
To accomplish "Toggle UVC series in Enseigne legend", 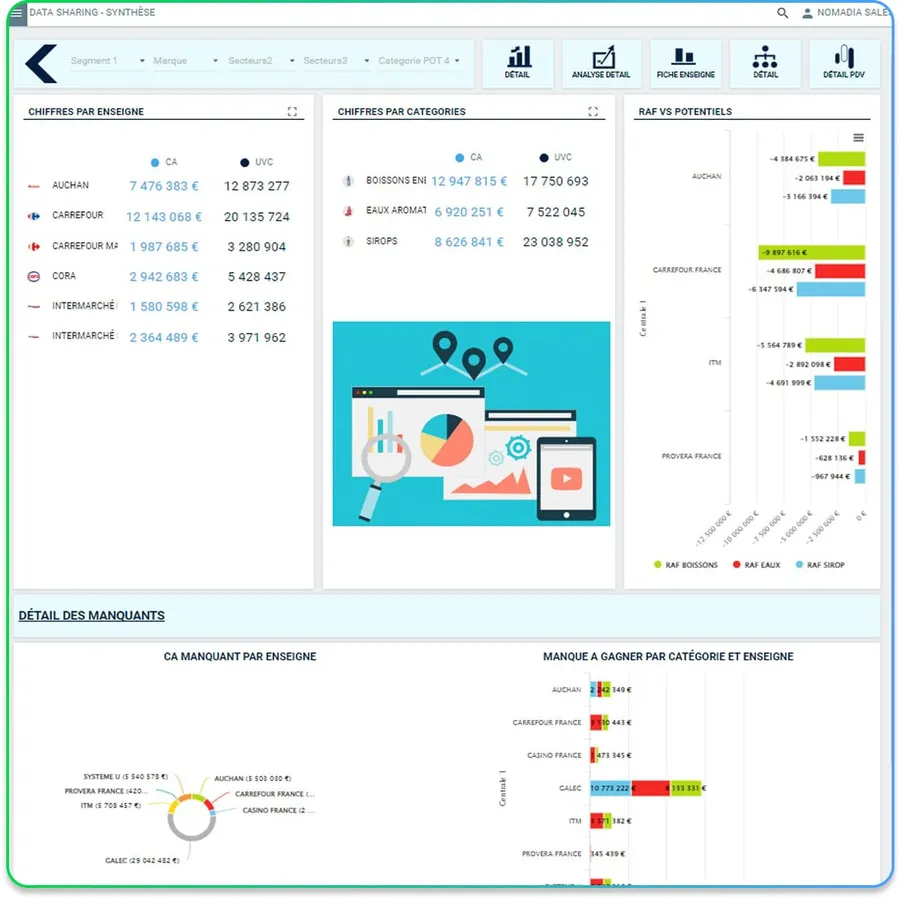I will coord(257,162).
